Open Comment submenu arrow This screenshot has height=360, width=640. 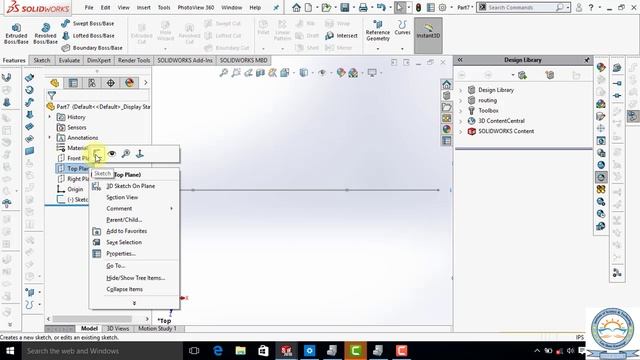click(x=171, y=209)
